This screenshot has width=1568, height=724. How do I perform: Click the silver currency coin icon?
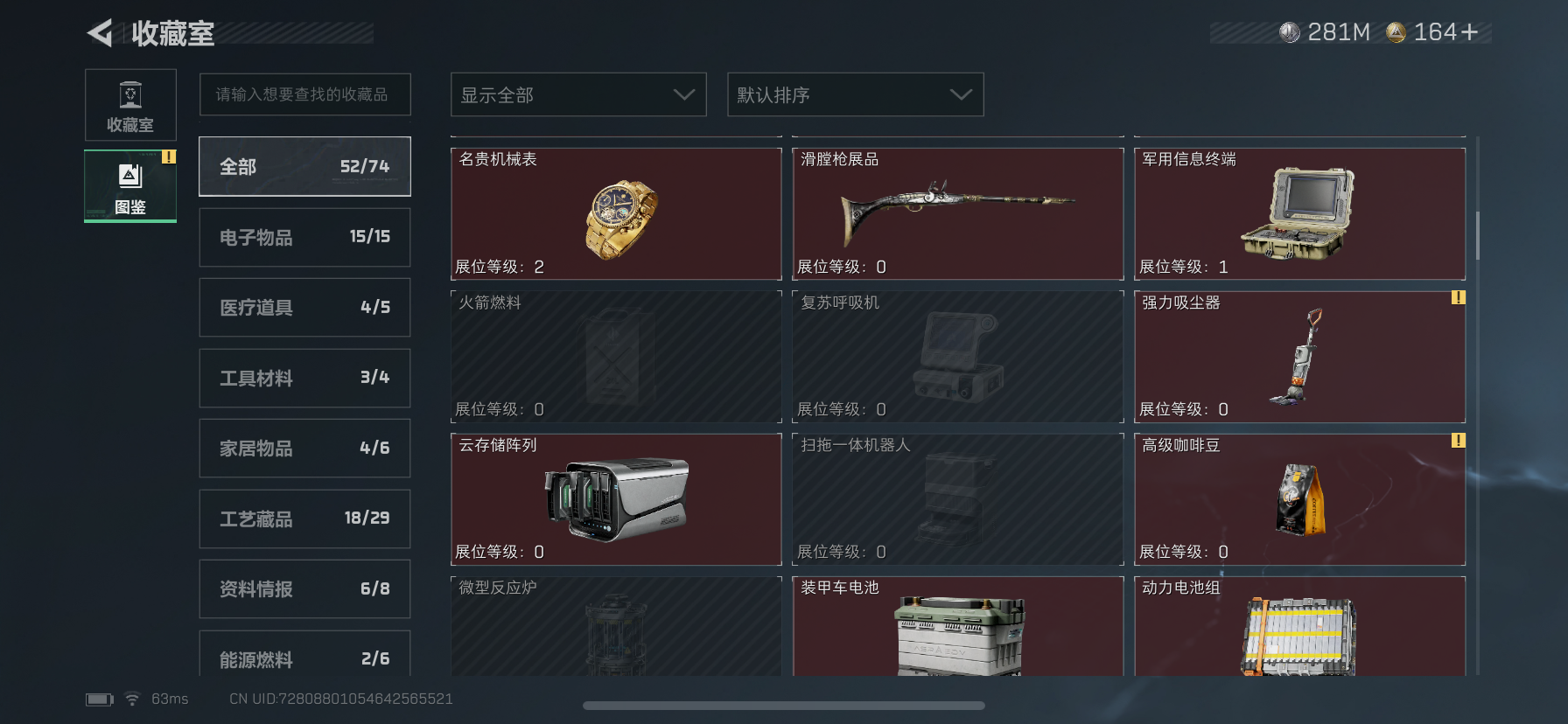pyautogui.click(x=1289, y=32)
